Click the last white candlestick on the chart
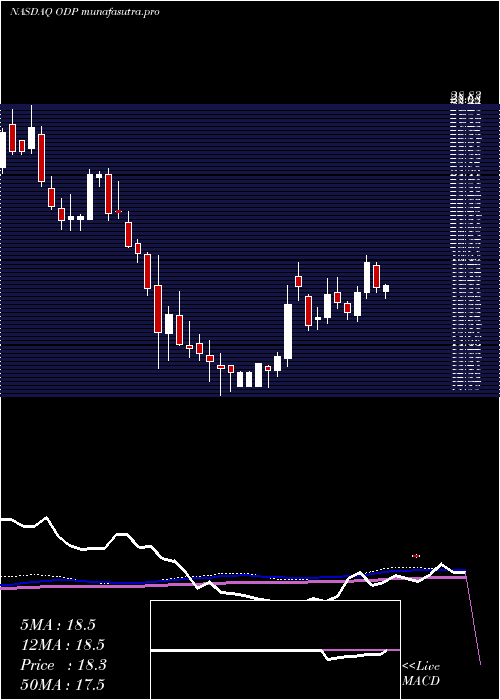 [386, 289]
